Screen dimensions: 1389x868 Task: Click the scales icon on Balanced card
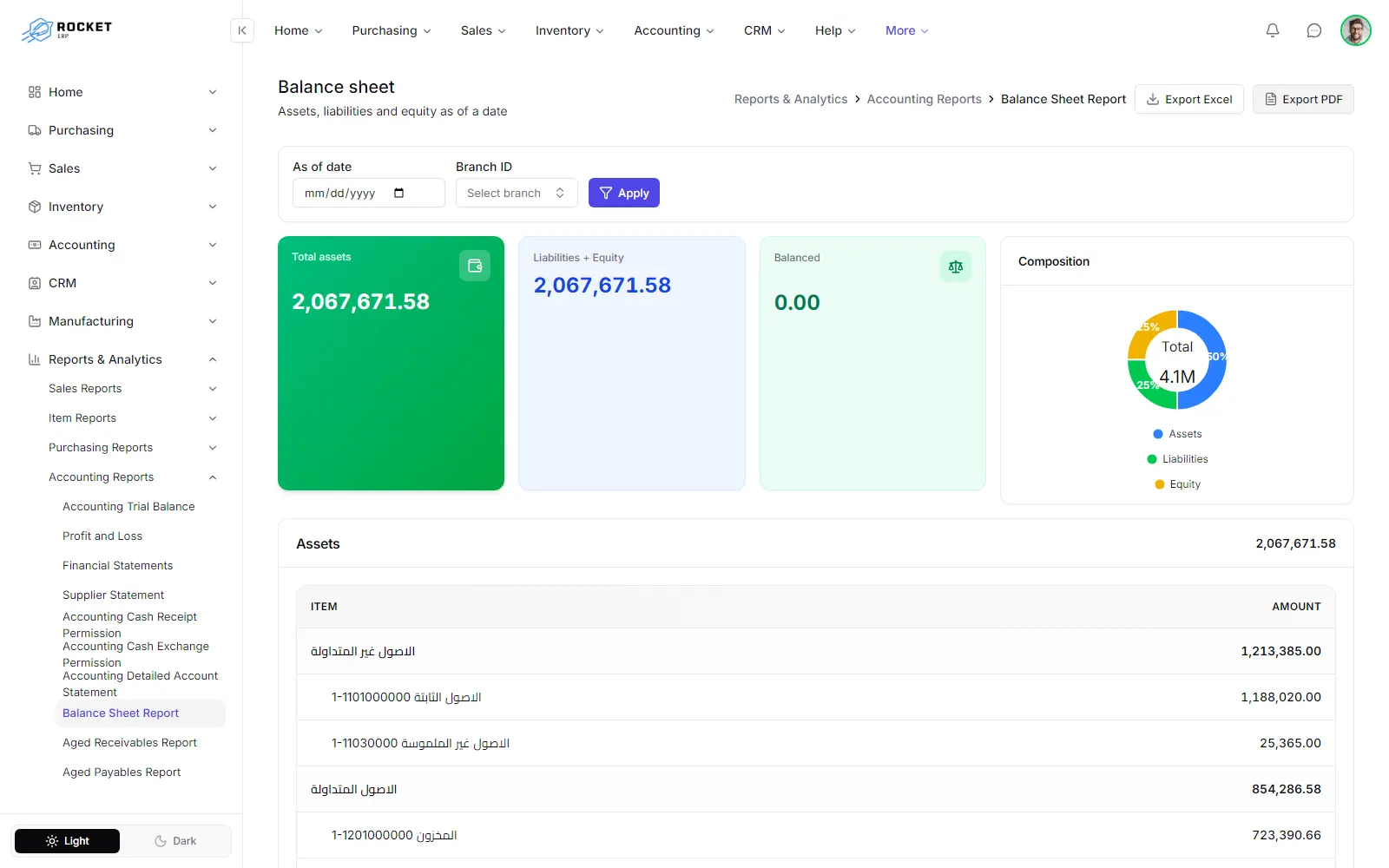coord(956,266)
